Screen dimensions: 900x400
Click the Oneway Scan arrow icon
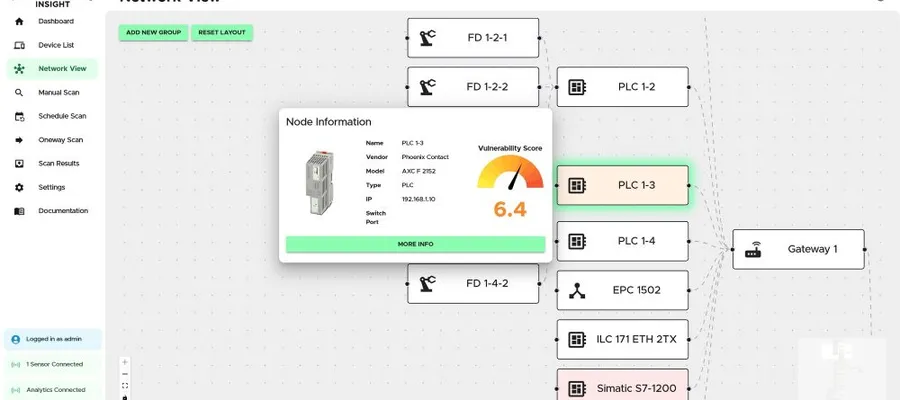tap(19, 140)
